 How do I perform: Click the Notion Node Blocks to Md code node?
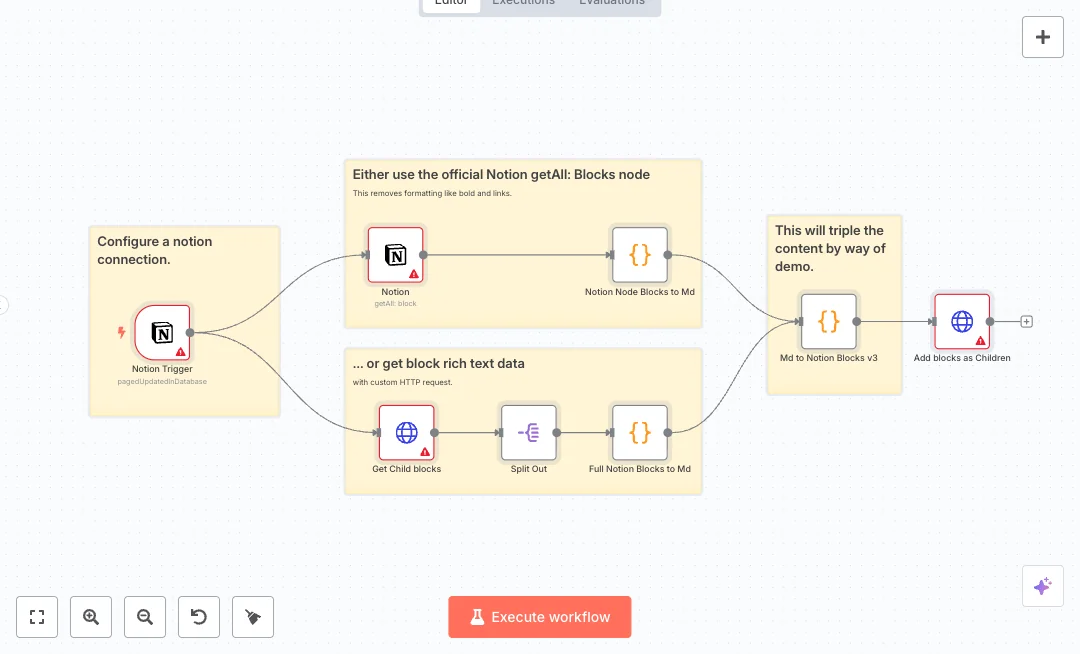[640, 254]
